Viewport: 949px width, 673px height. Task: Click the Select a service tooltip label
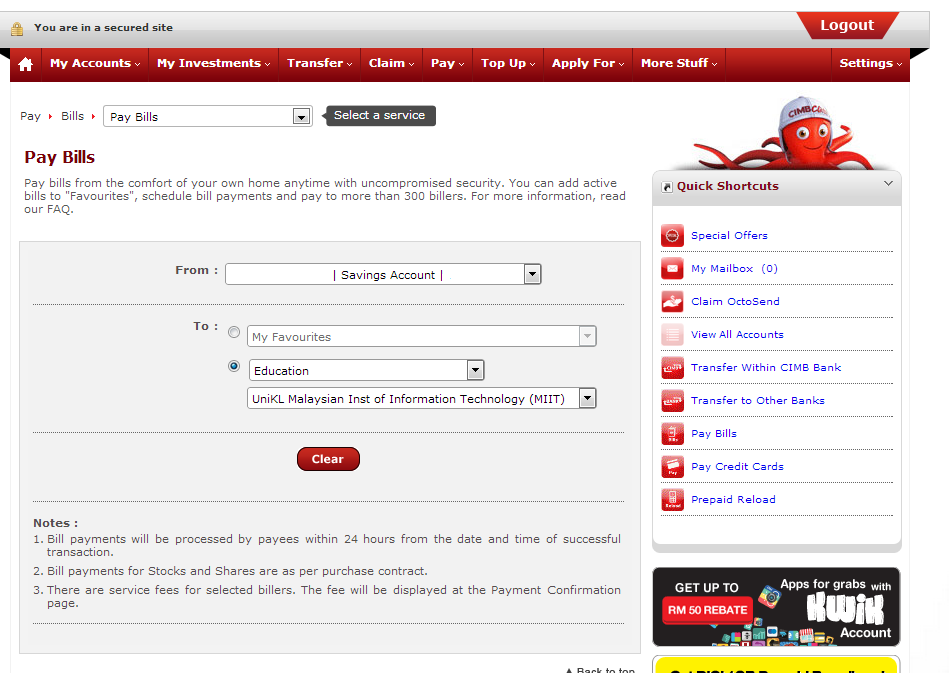click(x=379, y=115)
